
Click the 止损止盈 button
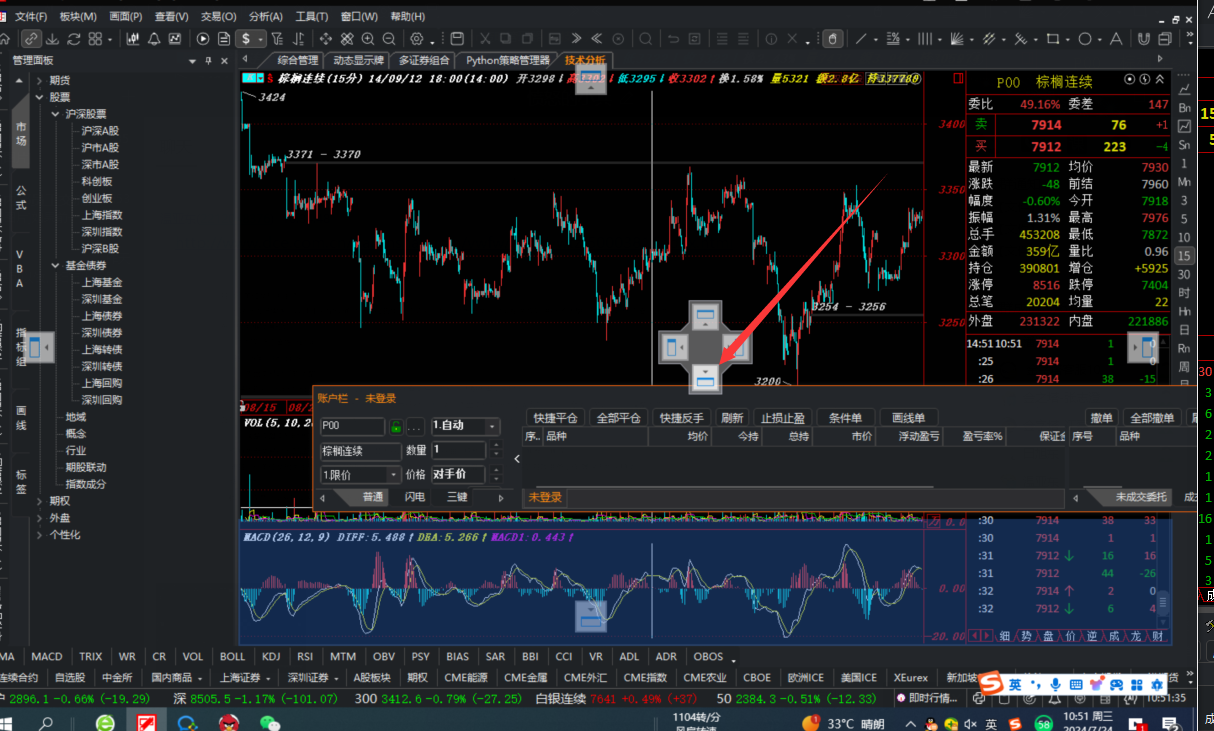pos(783,418)
